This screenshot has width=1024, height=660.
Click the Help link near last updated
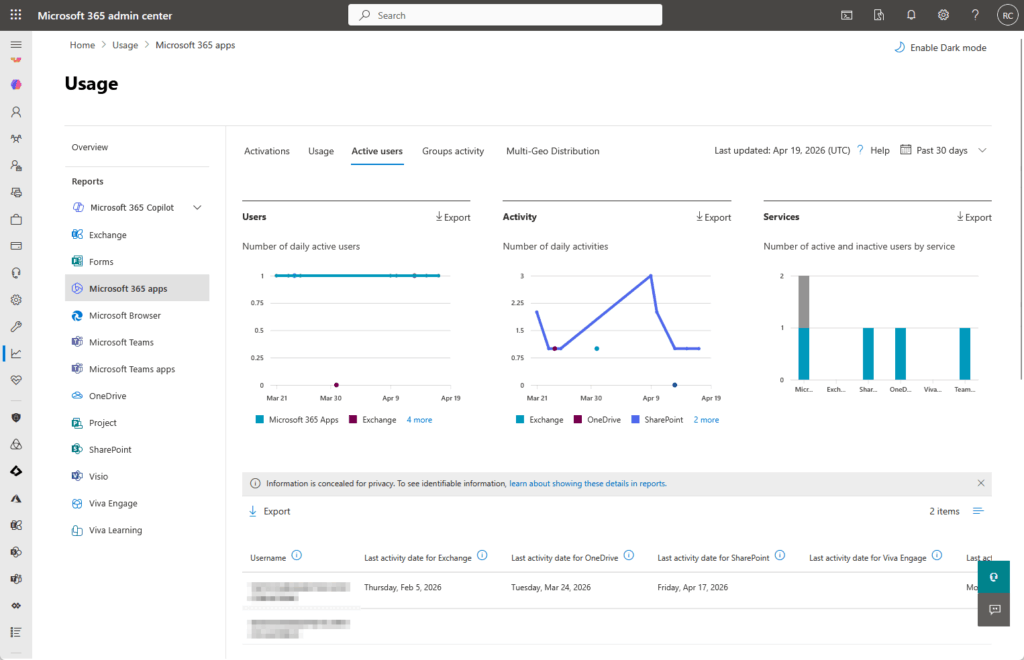click(873, 150)
